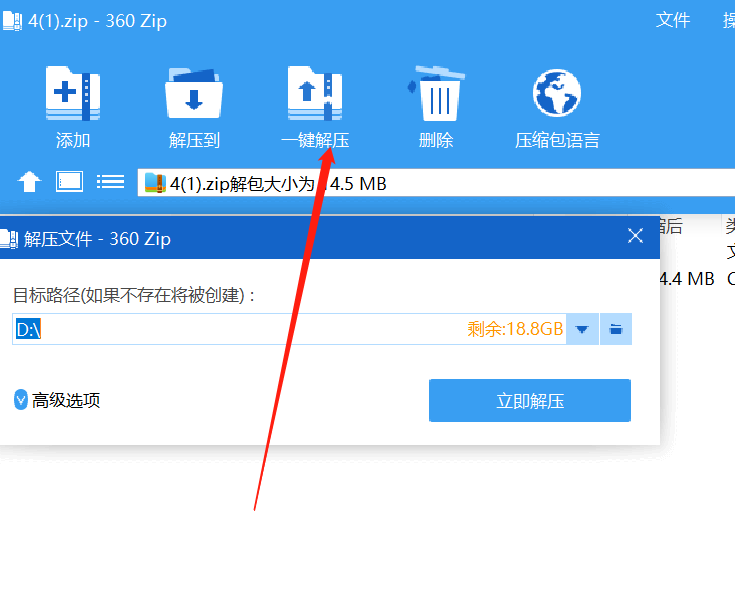
Task: Expand 高级选项 advanced options
Action: tap(57, 400)
